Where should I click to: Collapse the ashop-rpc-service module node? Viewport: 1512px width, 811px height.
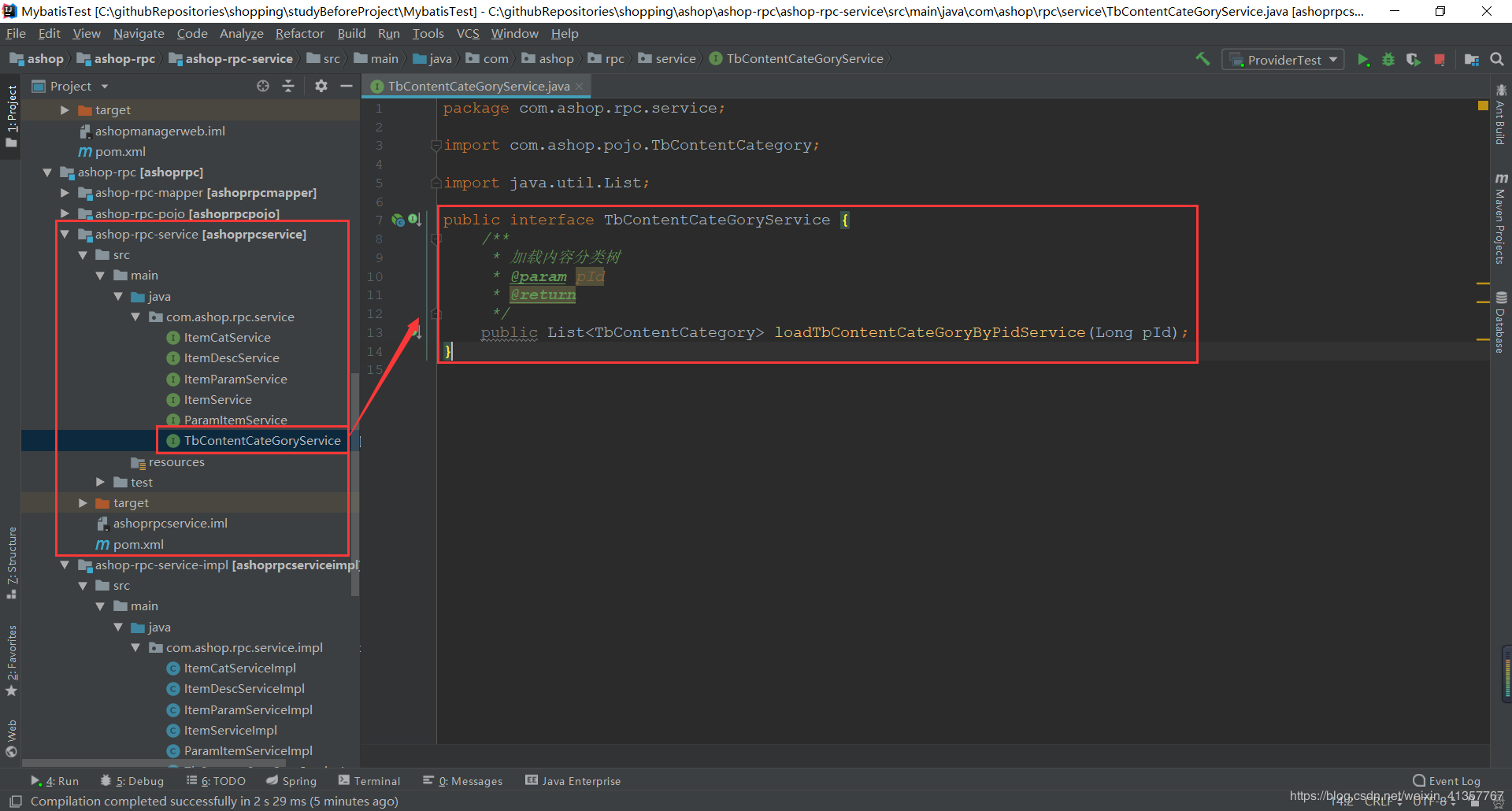pos(65,235)
